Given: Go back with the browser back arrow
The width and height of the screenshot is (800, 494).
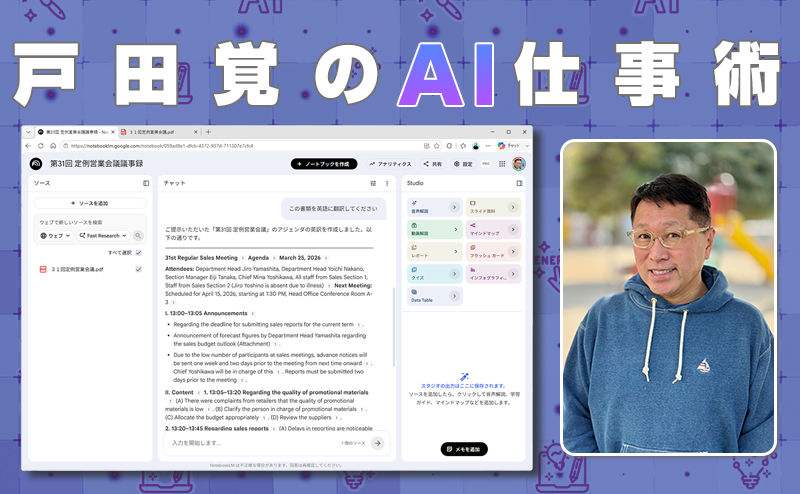Looking at the screenshot, I should [x=28, y=146].
